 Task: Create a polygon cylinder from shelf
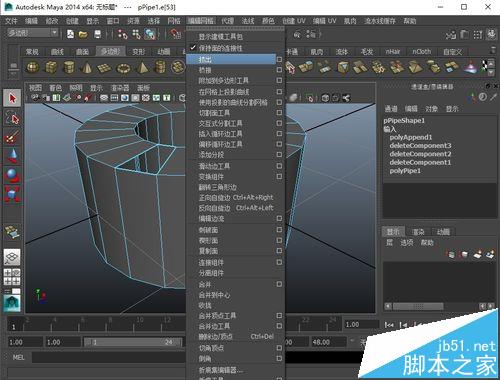[x=69, y=67]
